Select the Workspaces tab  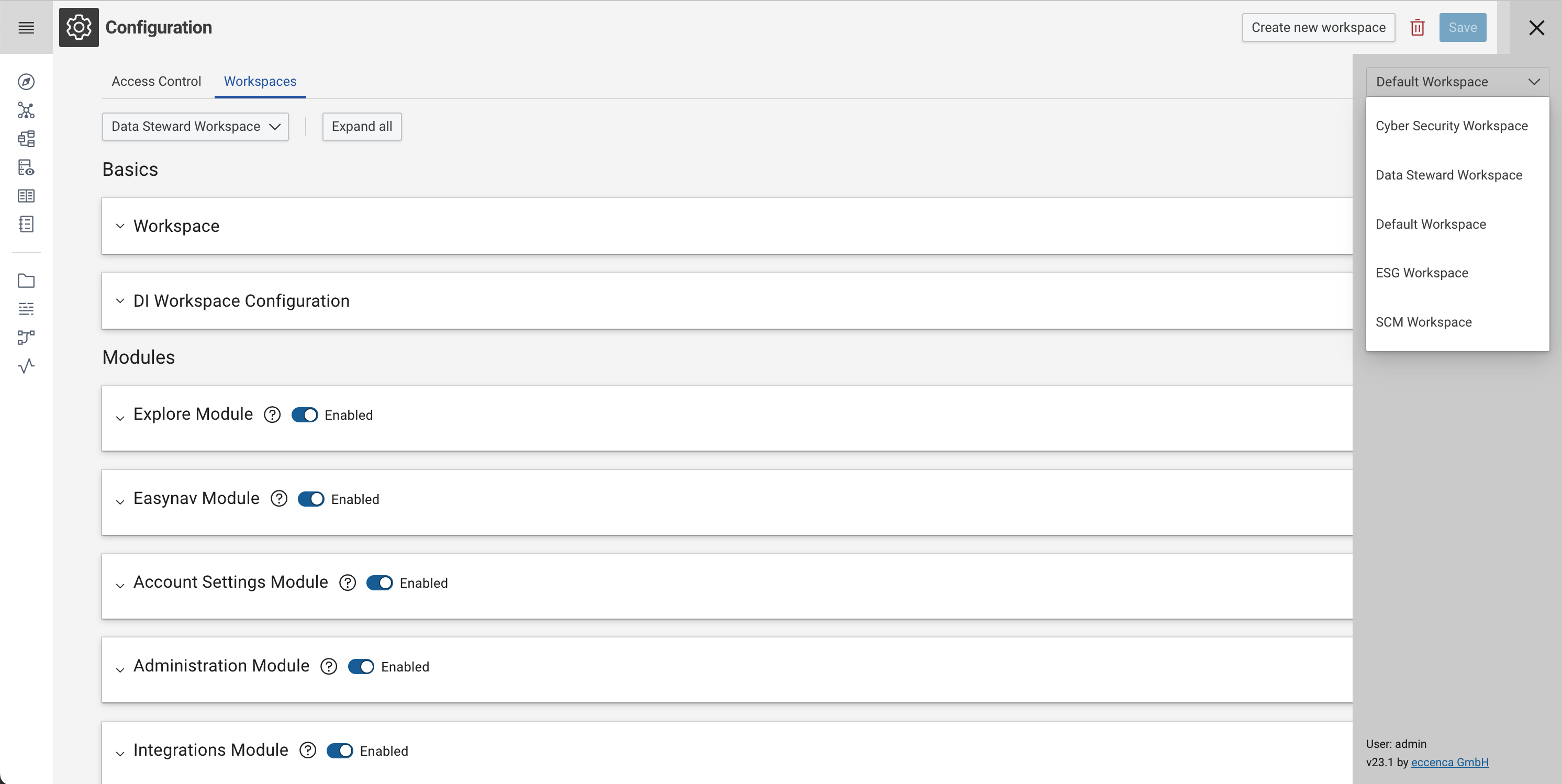[x=260, y=81]
